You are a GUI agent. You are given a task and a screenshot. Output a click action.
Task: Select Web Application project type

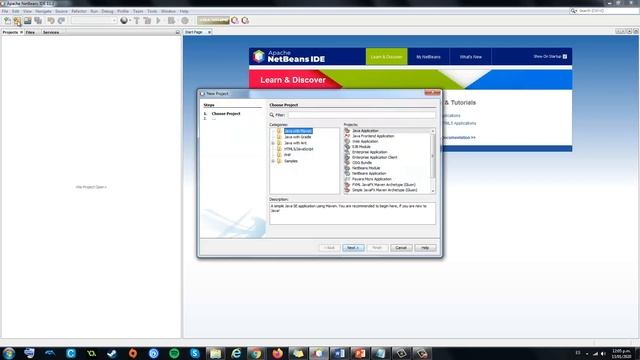click(x=365, y=141)
